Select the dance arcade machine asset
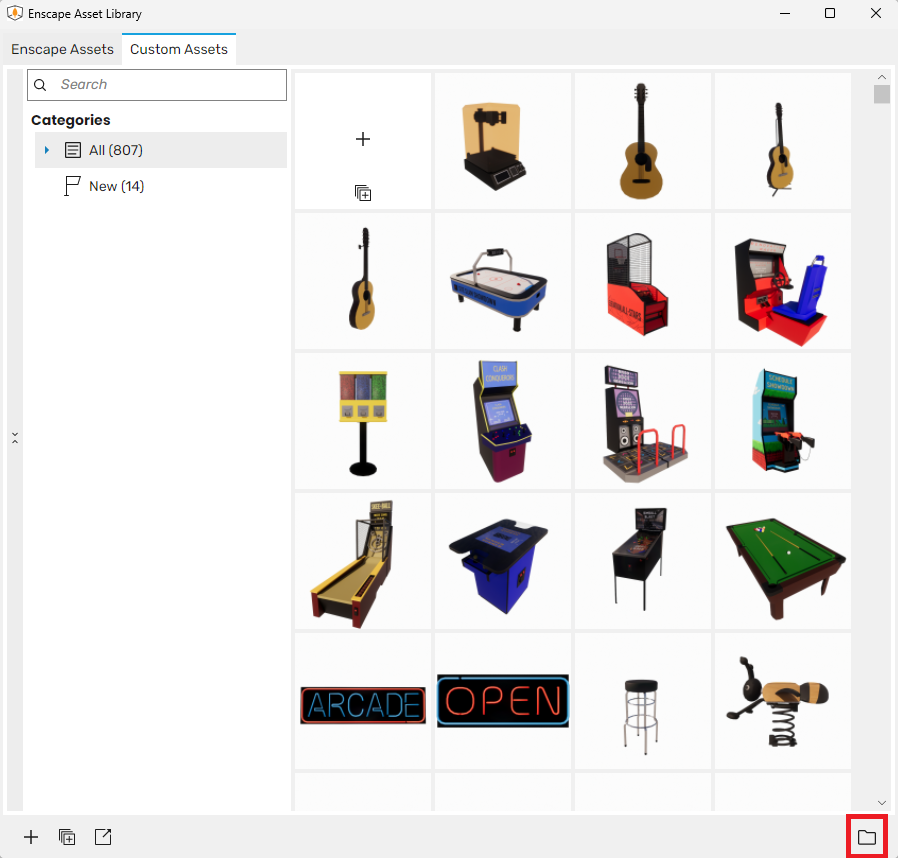898x858 pixels. [643, 421]
